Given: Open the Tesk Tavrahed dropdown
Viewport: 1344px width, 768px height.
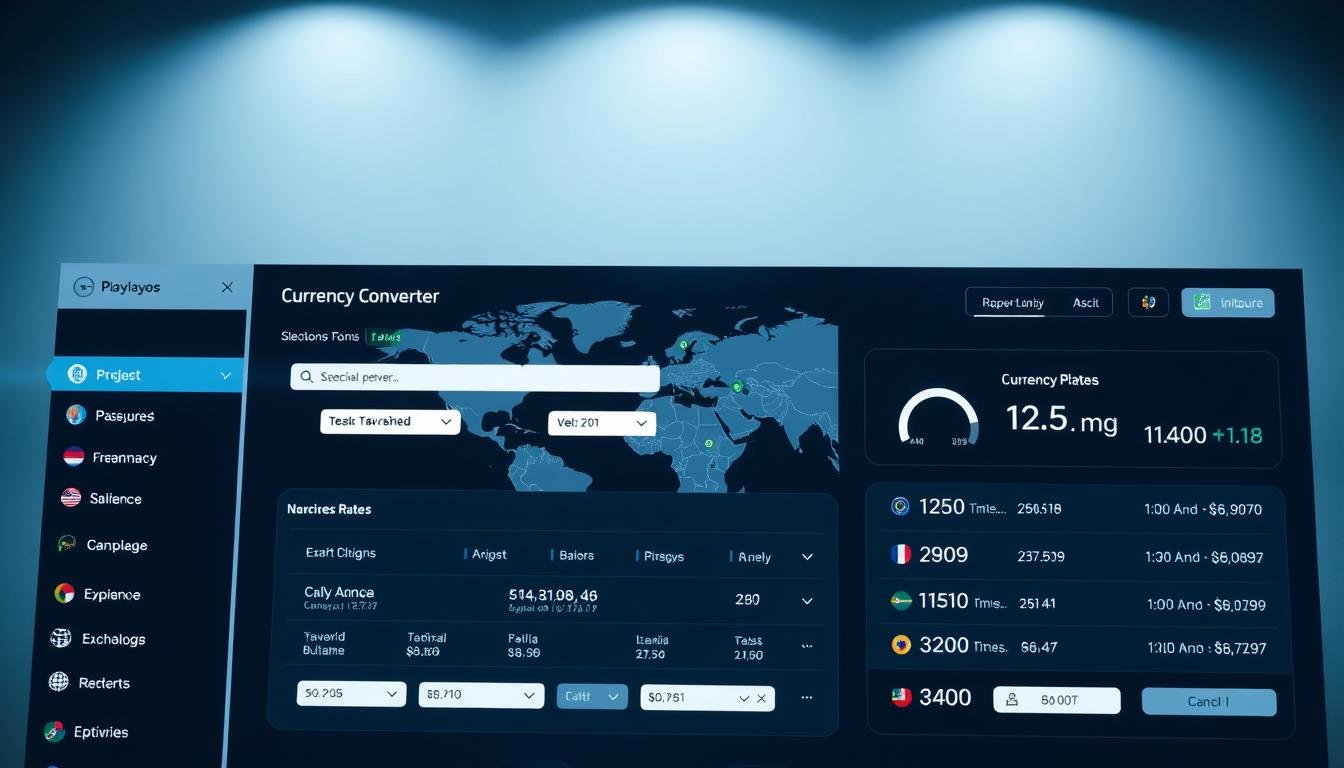Looking at the screenshot, I should pyautogui.click(x=390, y=422).
